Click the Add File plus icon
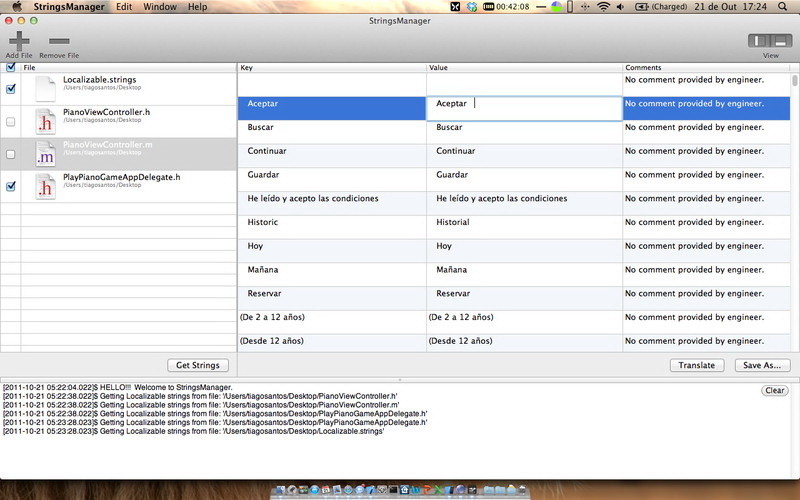The image size is (800, 500). pos(18,41)
